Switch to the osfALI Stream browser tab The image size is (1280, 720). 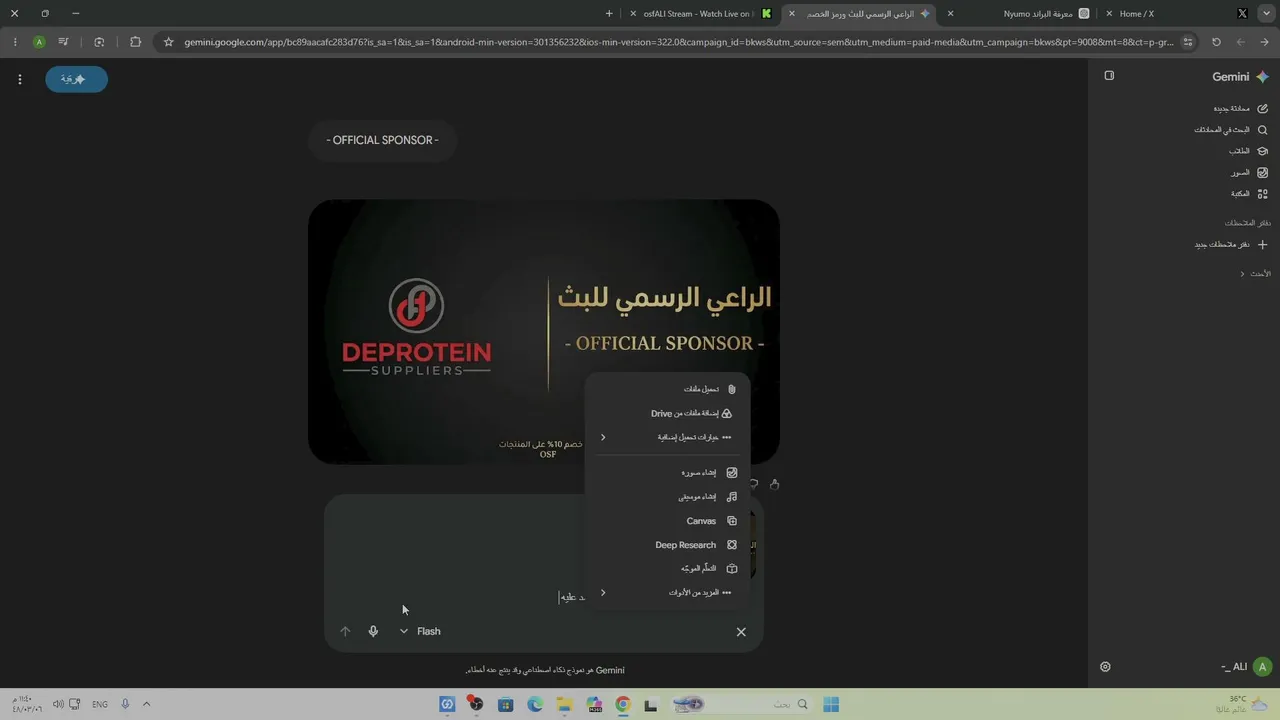[x=701, y=14]
